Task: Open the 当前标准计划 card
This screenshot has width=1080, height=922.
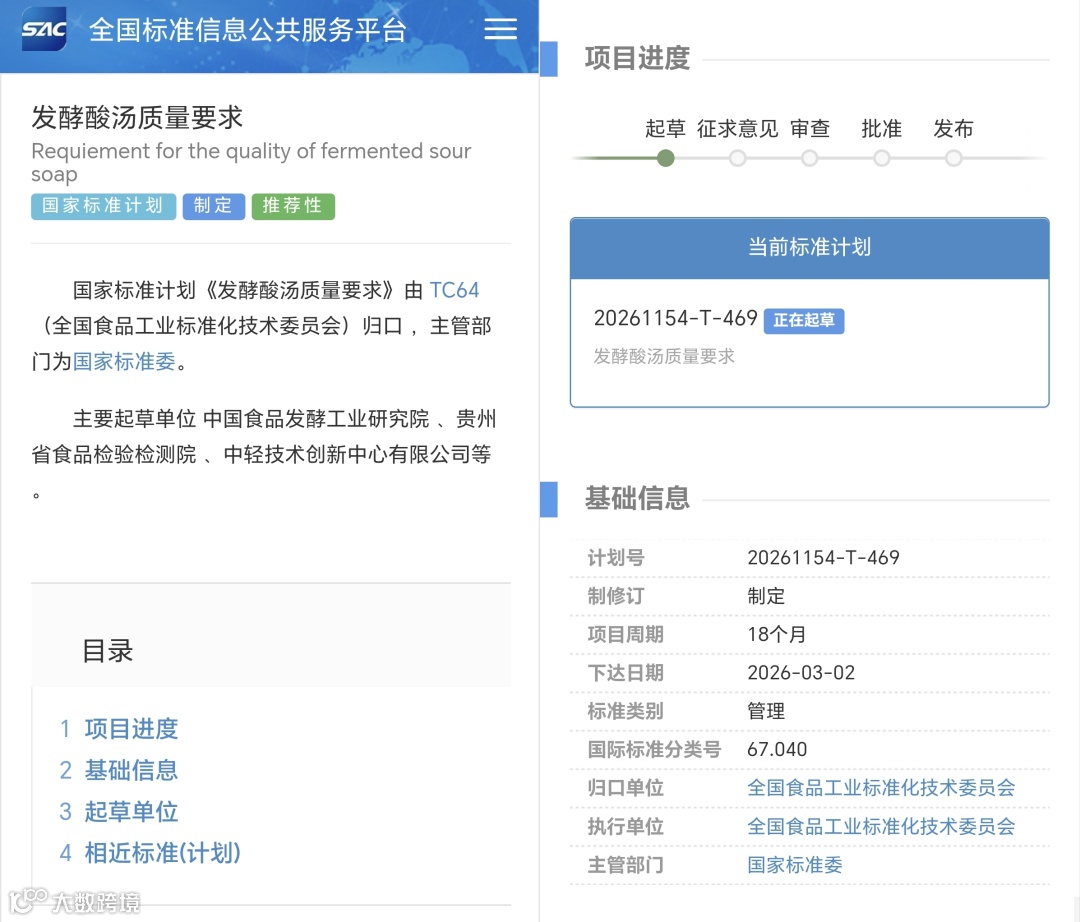Action: click(x=809, y=248)
